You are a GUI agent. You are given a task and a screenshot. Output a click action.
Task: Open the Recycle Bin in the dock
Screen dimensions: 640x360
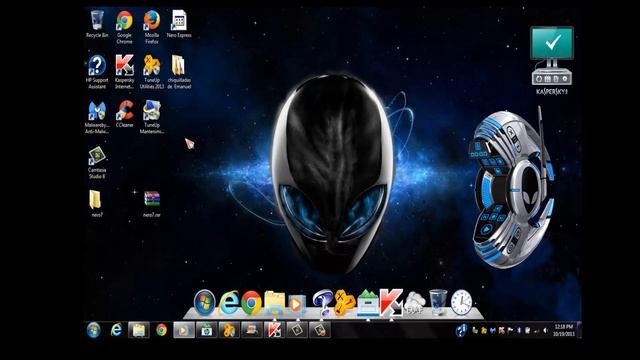click(x=438, y=302)
